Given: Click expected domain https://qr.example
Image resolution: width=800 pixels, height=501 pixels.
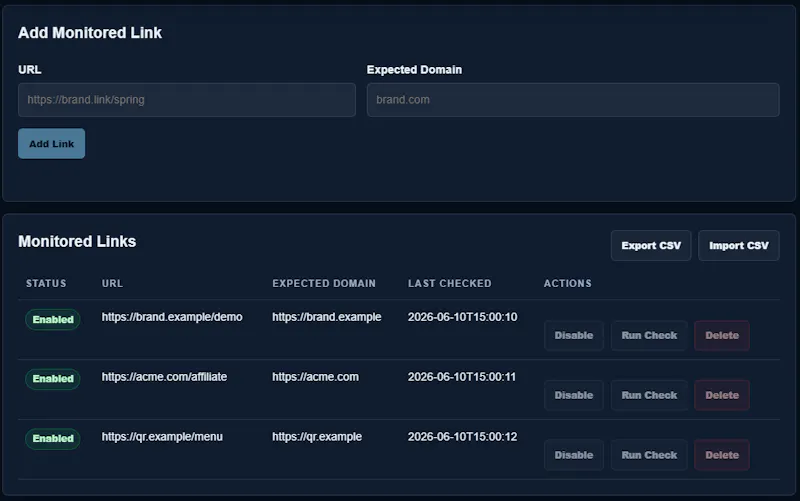Looking at the screenshot, I should click(x=317, y=437).
